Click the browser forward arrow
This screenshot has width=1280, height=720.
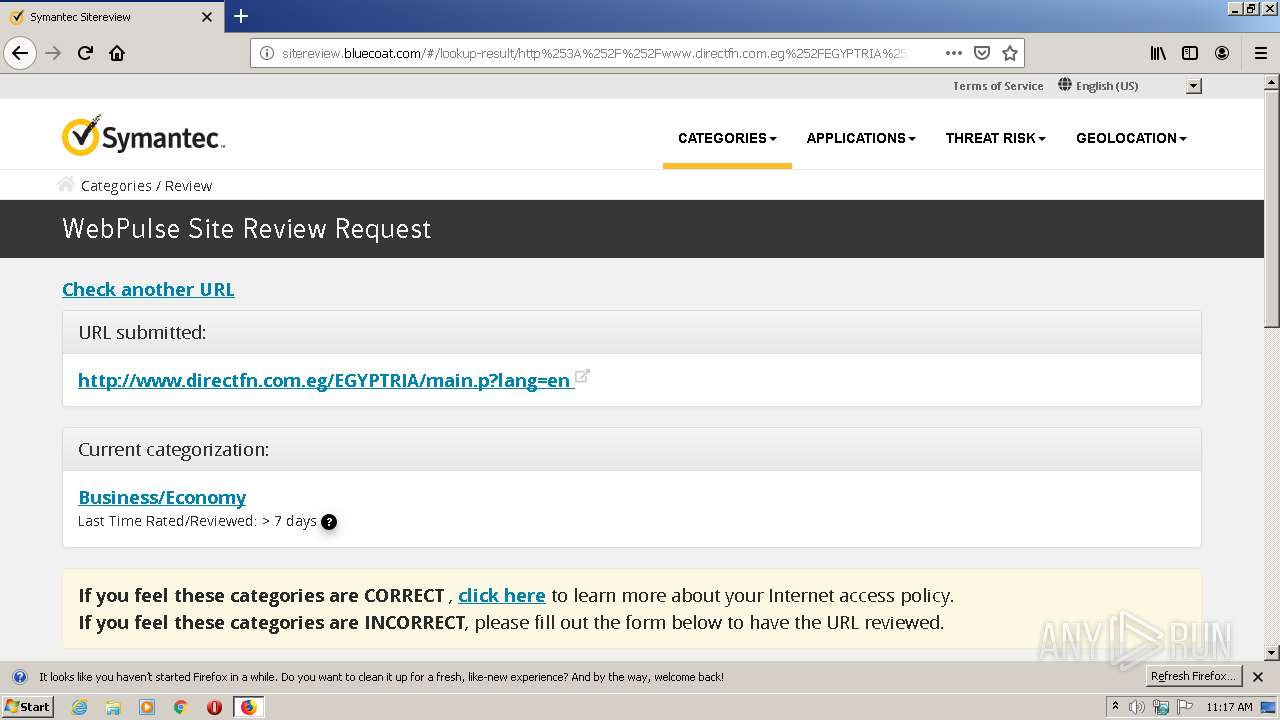coord(53,53)
